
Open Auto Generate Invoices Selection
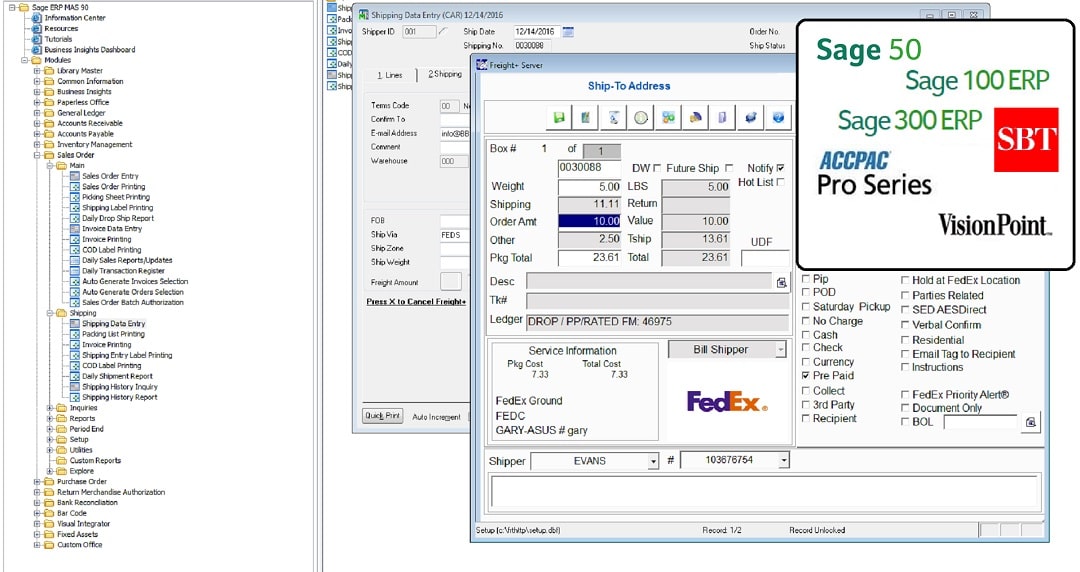coord(135,282)
